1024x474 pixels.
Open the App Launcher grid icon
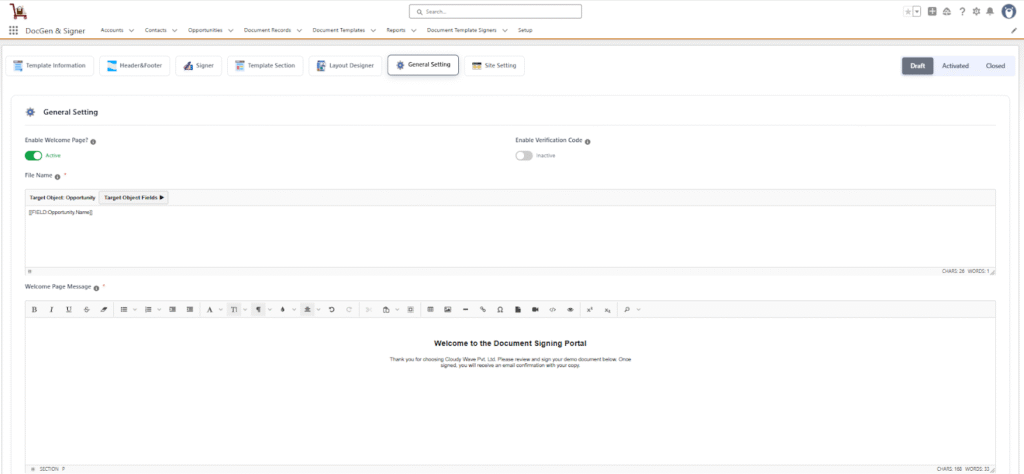pos(13,30)
